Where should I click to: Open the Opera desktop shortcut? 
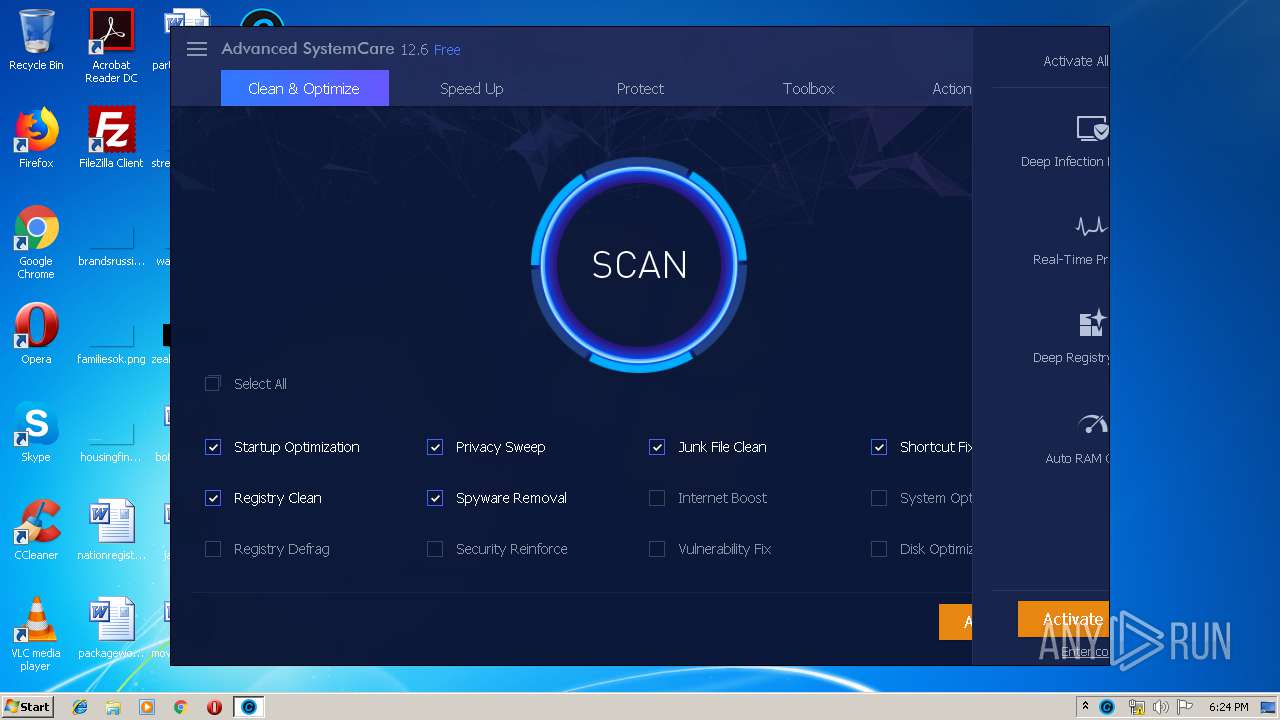36,334
